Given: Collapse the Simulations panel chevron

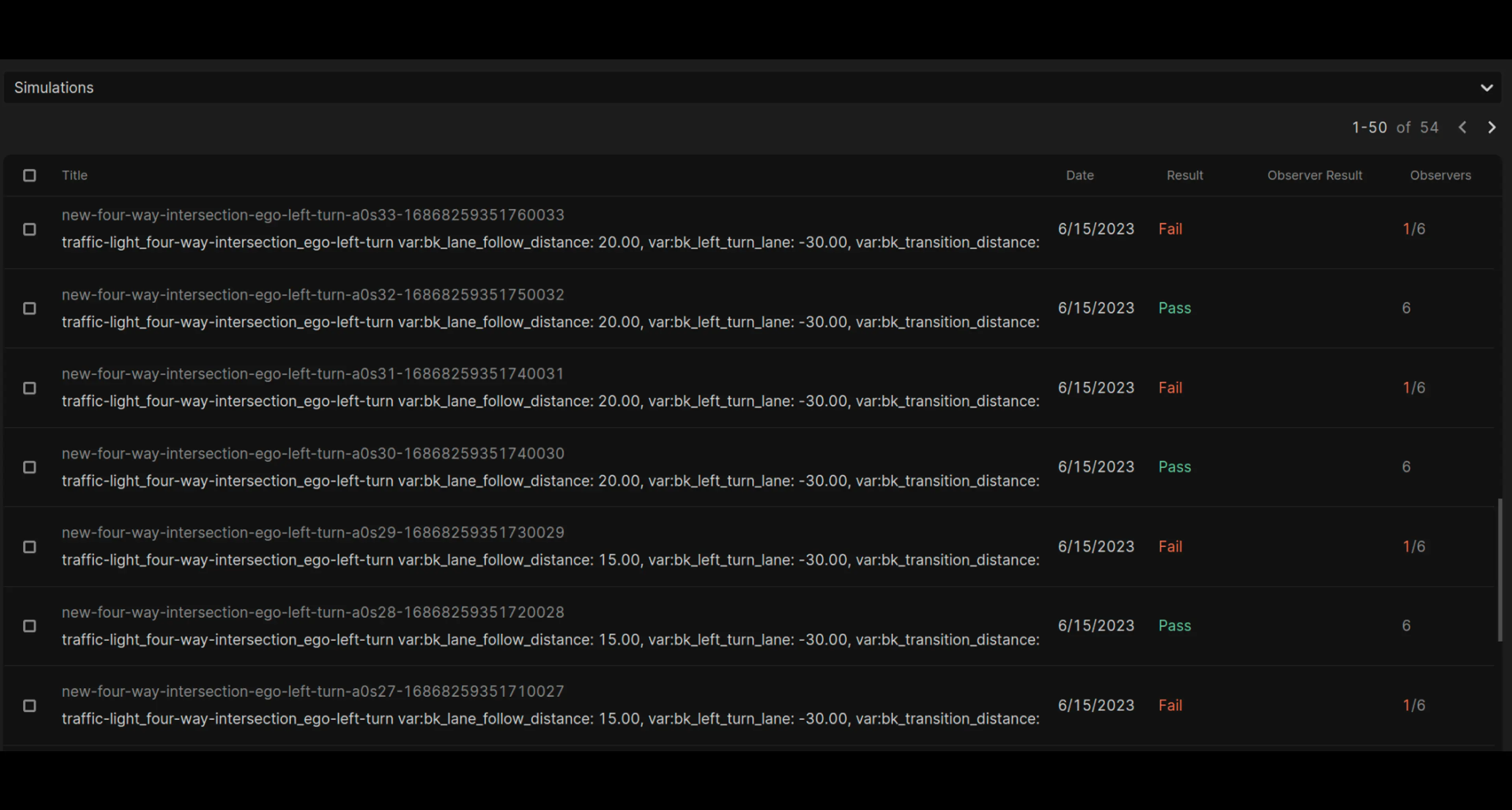Looking at the screenshot, I should pos(1486,88).
